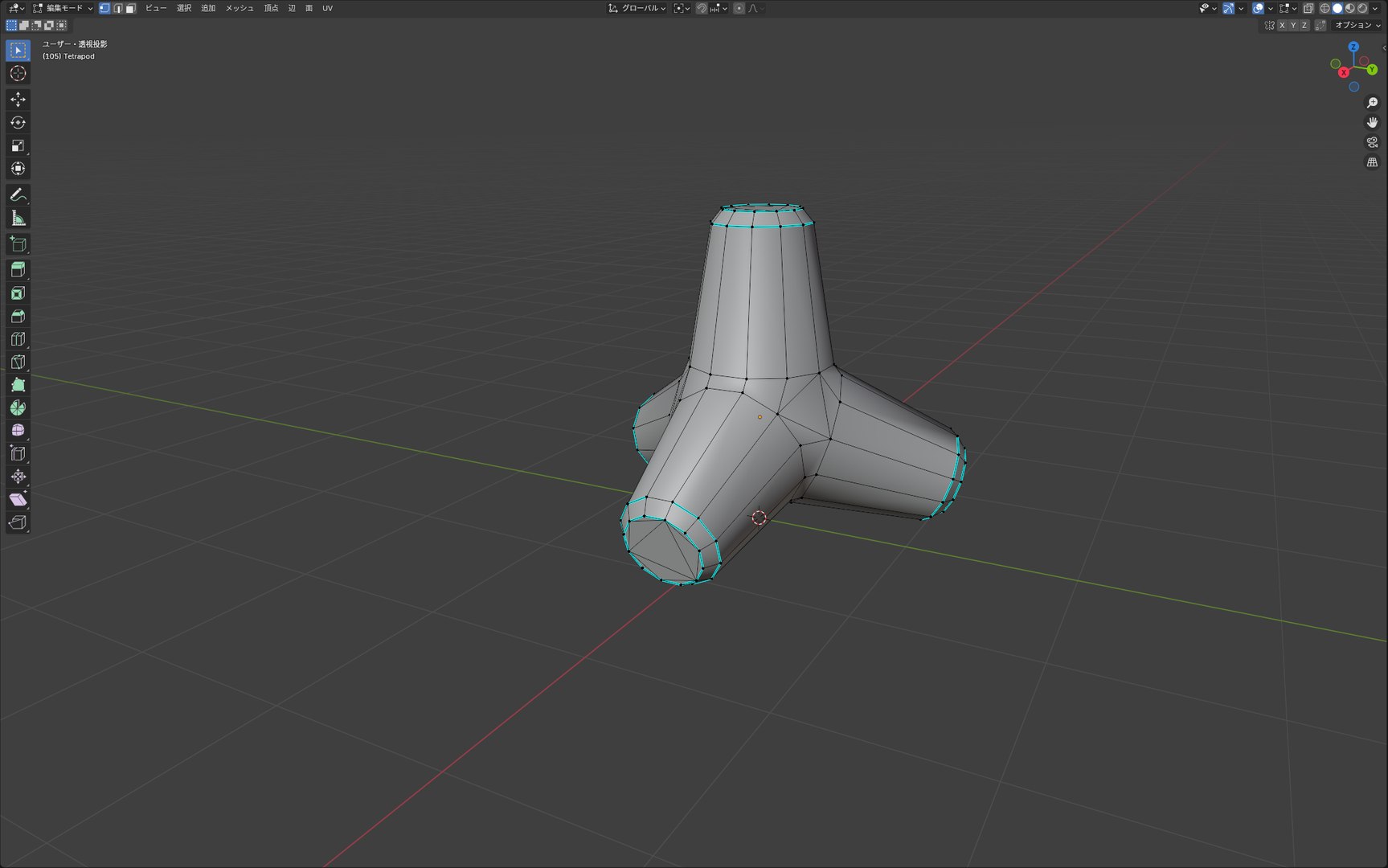
Task: Select the Select Box tool
Action: tap(18, 50)
